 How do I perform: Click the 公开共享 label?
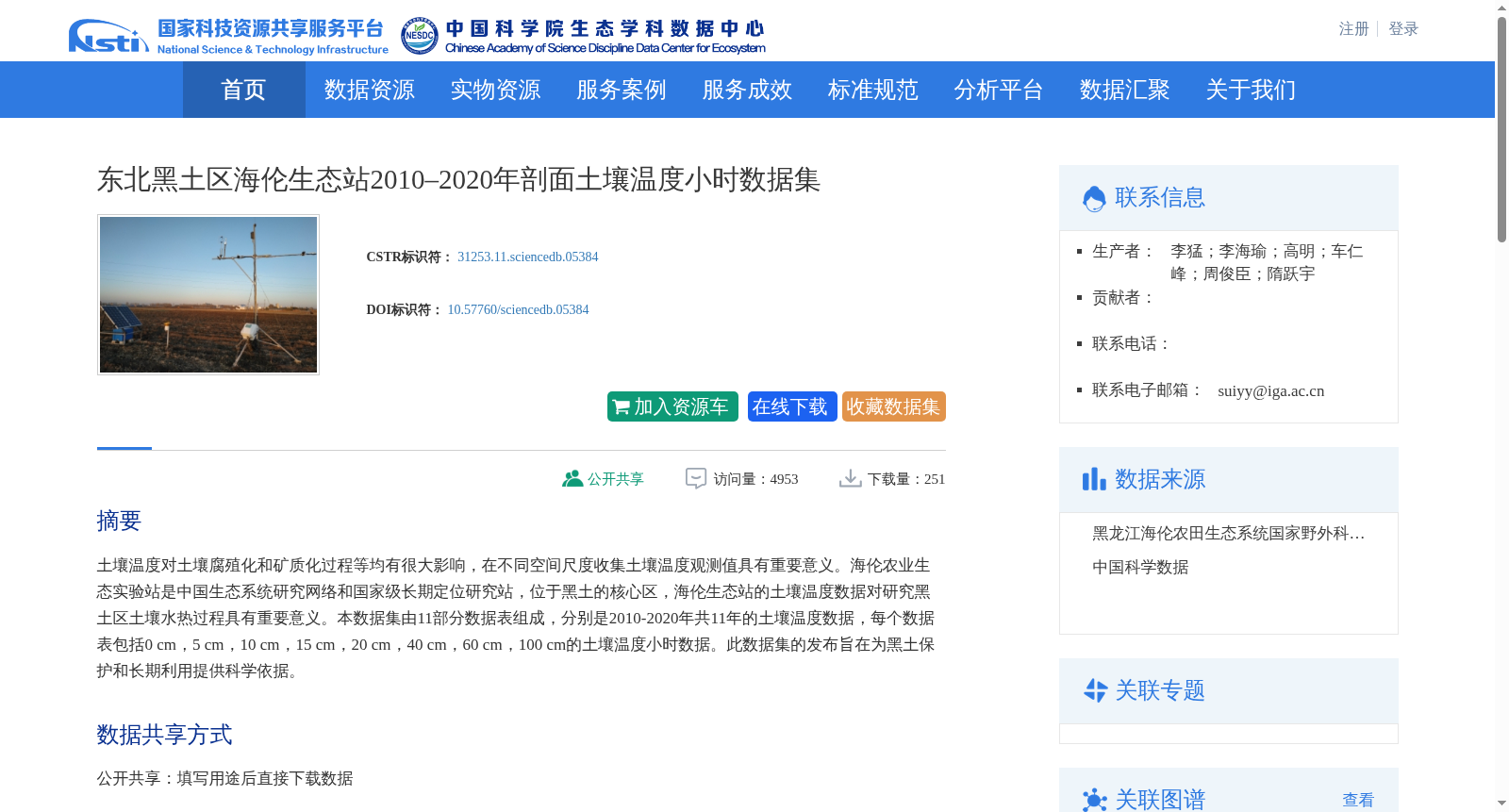click(x=616, y=479)
